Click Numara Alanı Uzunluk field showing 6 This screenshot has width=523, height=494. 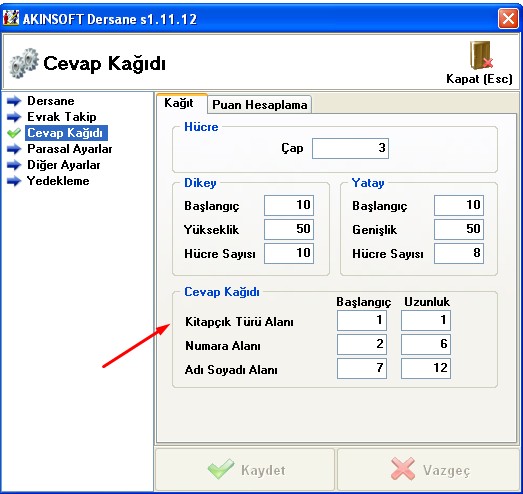(426, 344)
